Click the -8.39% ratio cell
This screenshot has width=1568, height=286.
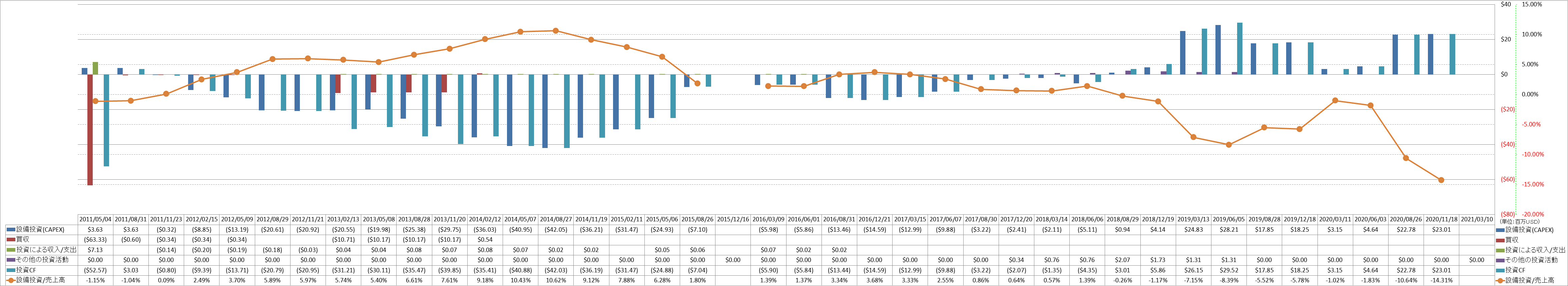click(1229, 281)
